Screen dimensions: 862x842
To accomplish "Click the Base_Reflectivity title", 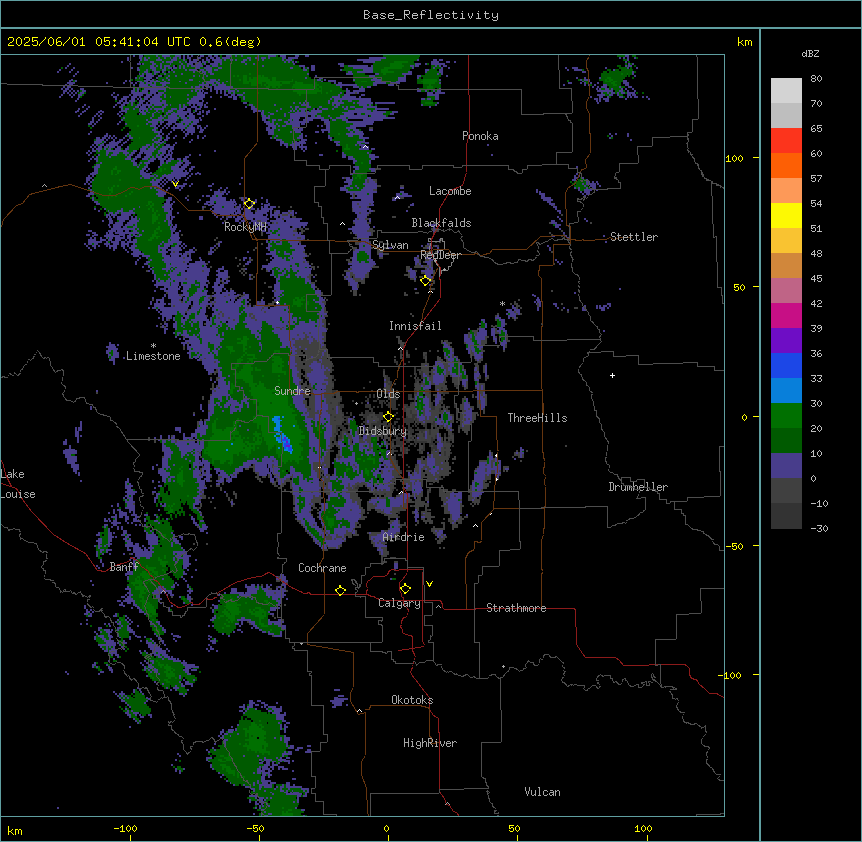I will 431,15.
